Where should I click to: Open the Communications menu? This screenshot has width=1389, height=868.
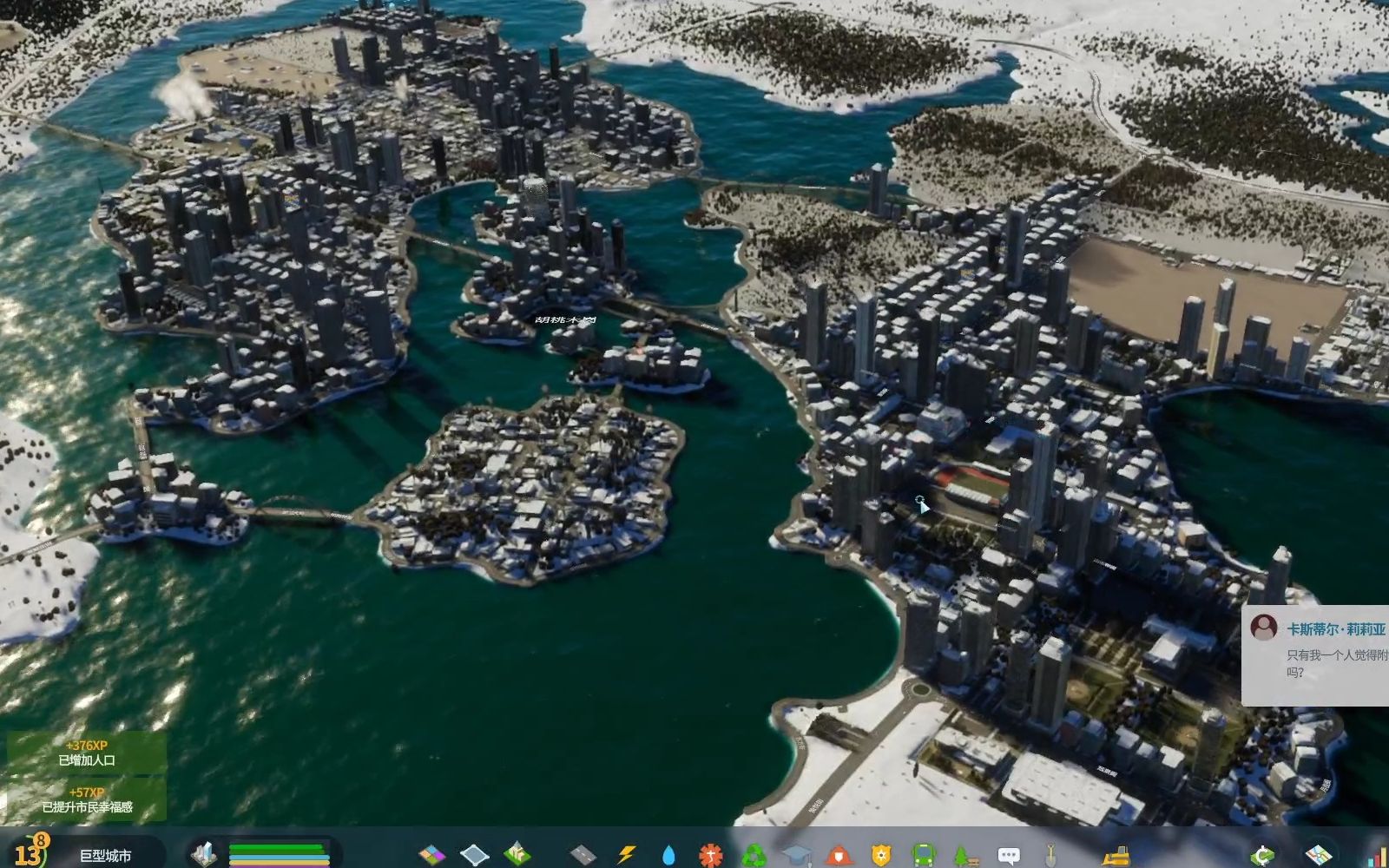tap(1009, 854)
